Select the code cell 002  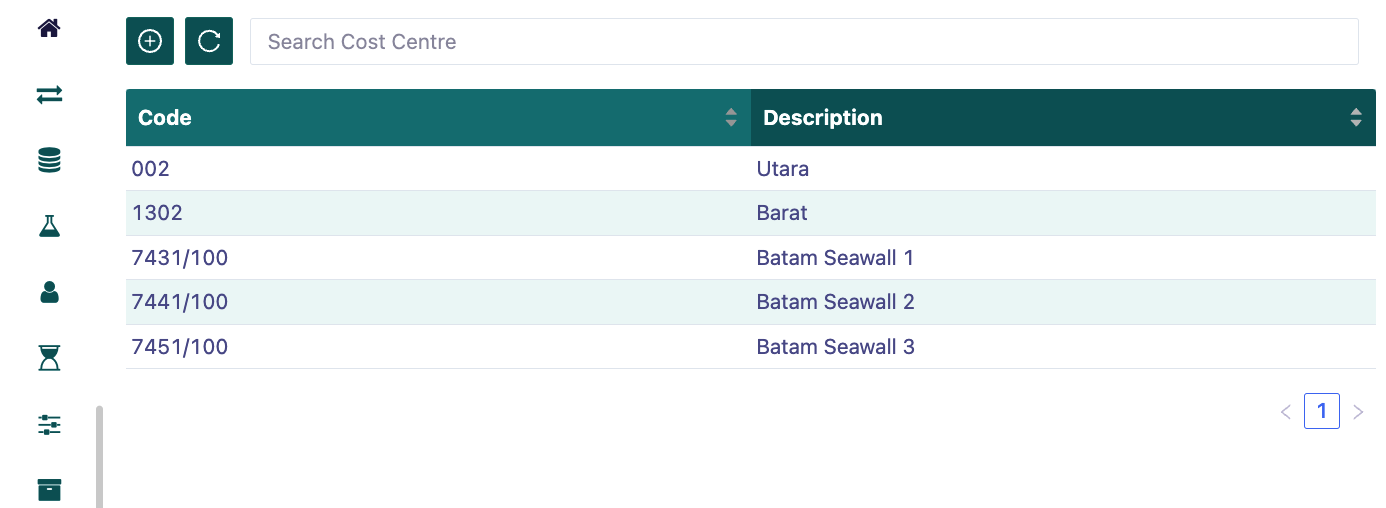click(438, 169)
